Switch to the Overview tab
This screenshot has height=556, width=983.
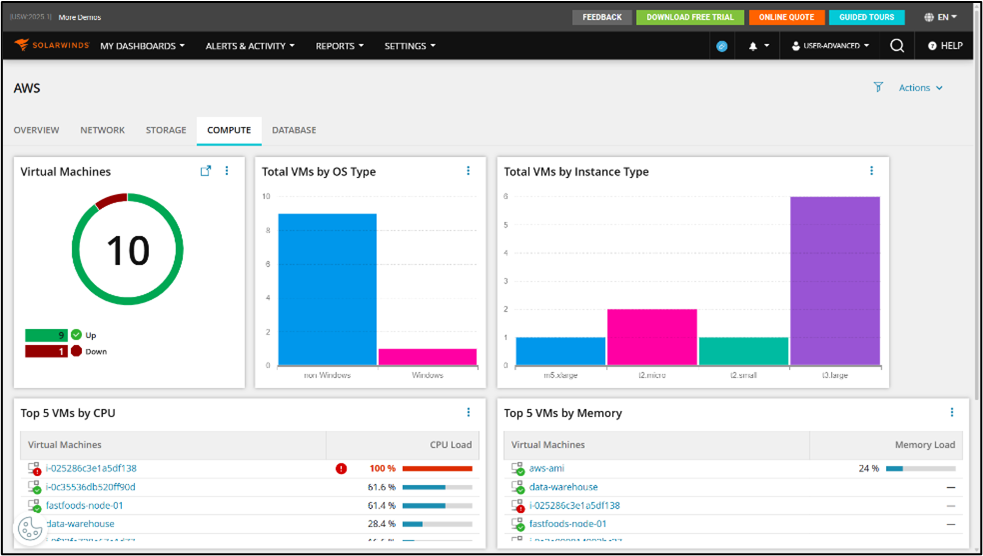pyautogui.click(x=36, y=130)
